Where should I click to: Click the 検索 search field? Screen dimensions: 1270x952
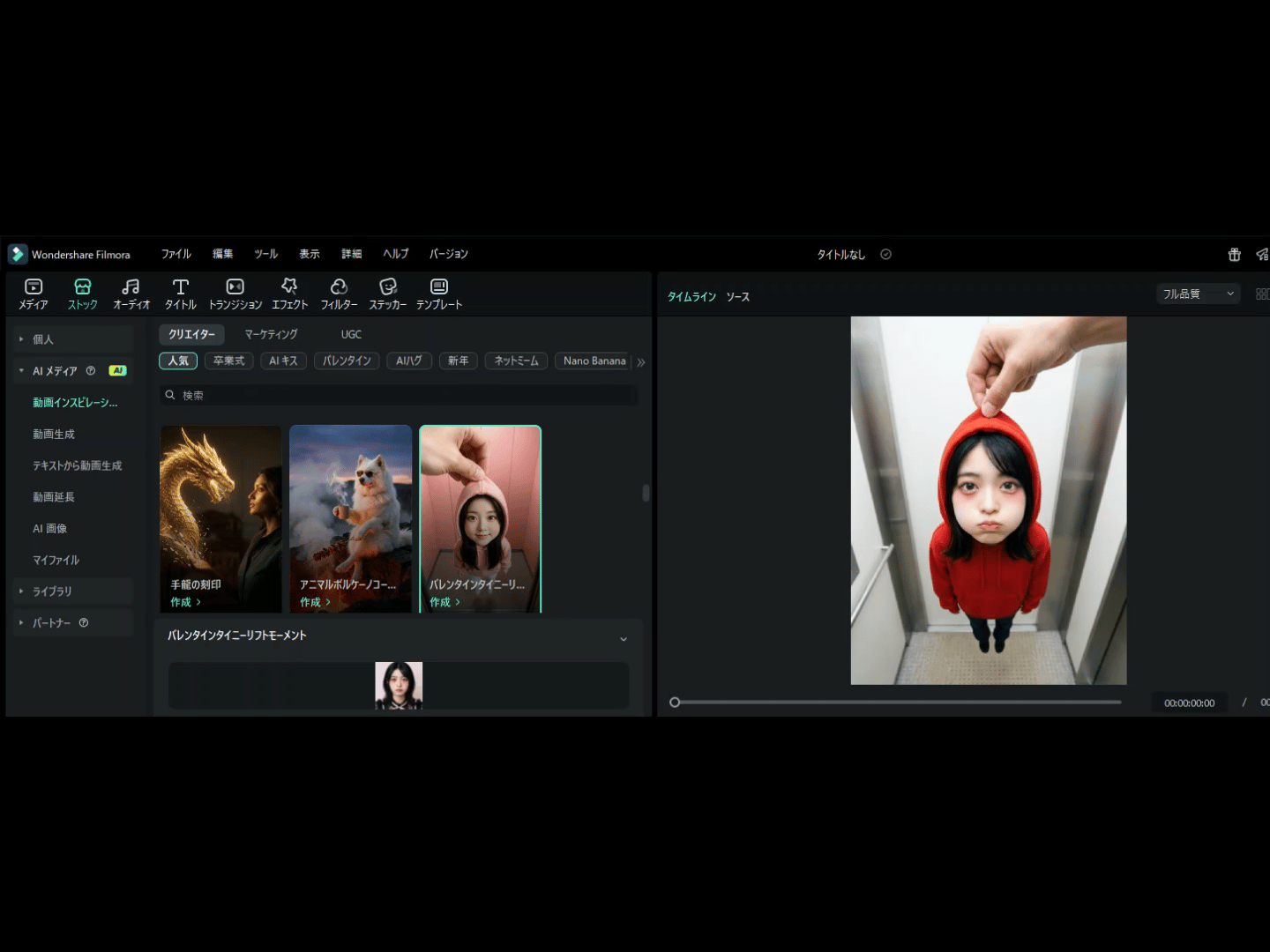(399, 396)
